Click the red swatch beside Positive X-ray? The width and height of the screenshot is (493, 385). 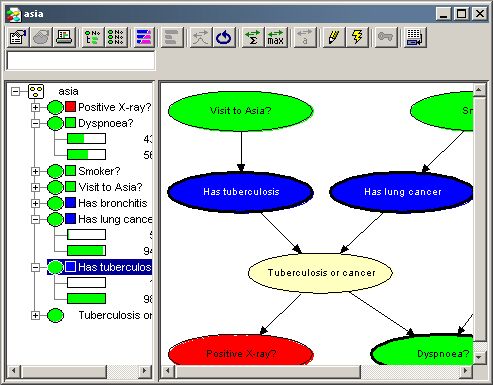(70, 107)
